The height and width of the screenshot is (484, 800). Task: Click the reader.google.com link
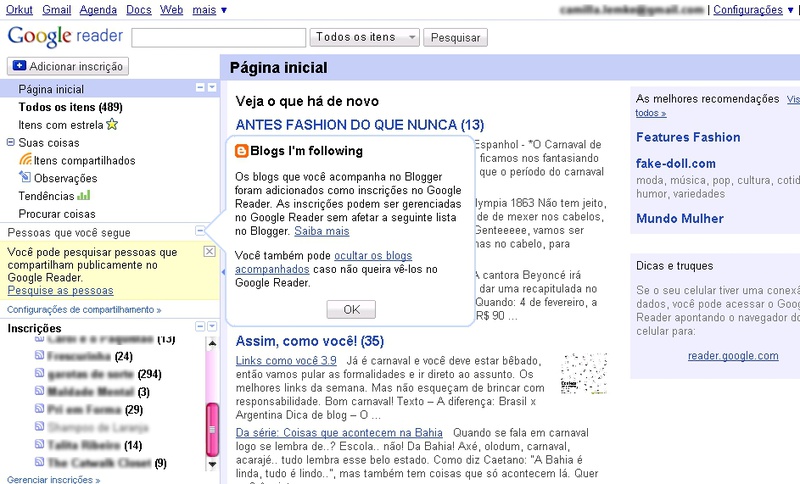(733, 355)
